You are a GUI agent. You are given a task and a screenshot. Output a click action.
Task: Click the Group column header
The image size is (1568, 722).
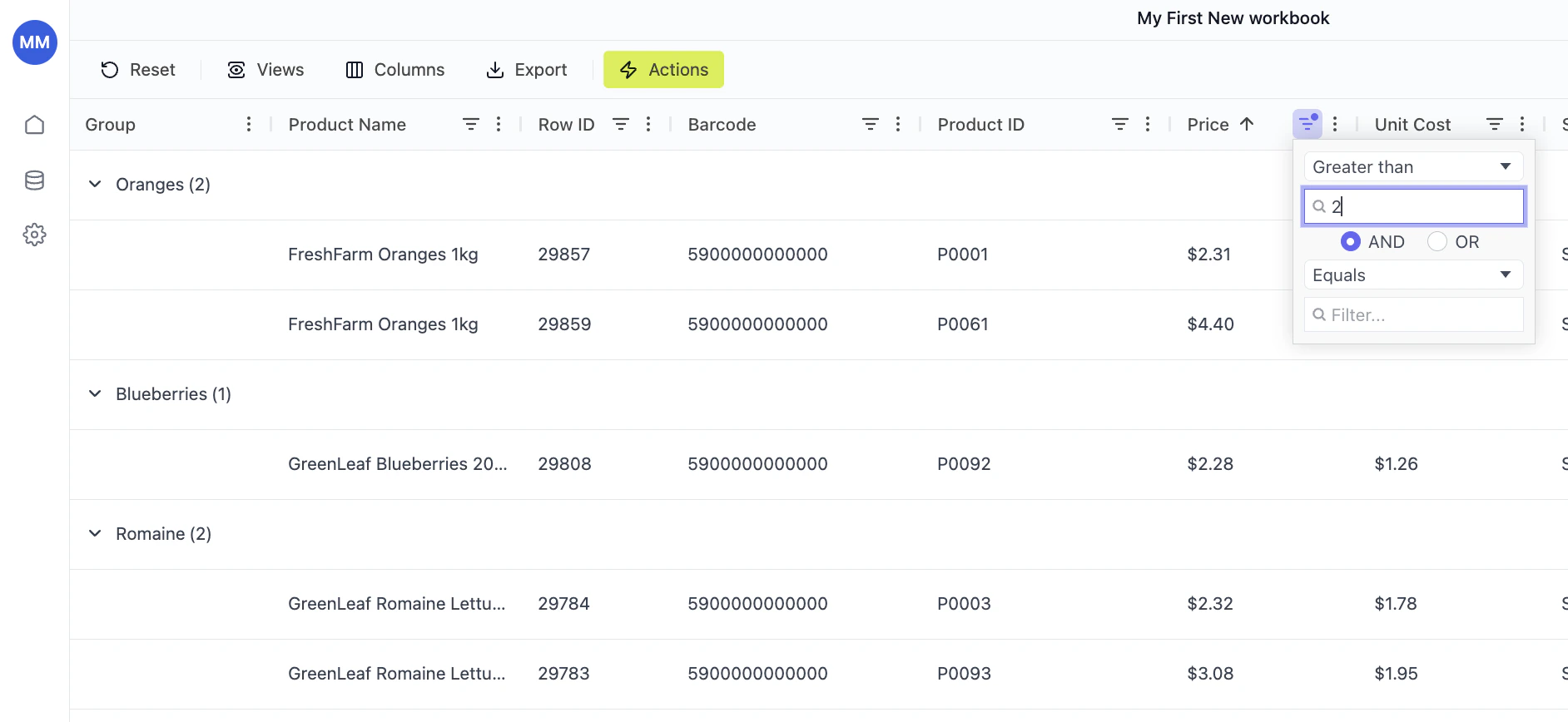pos(110,125)
